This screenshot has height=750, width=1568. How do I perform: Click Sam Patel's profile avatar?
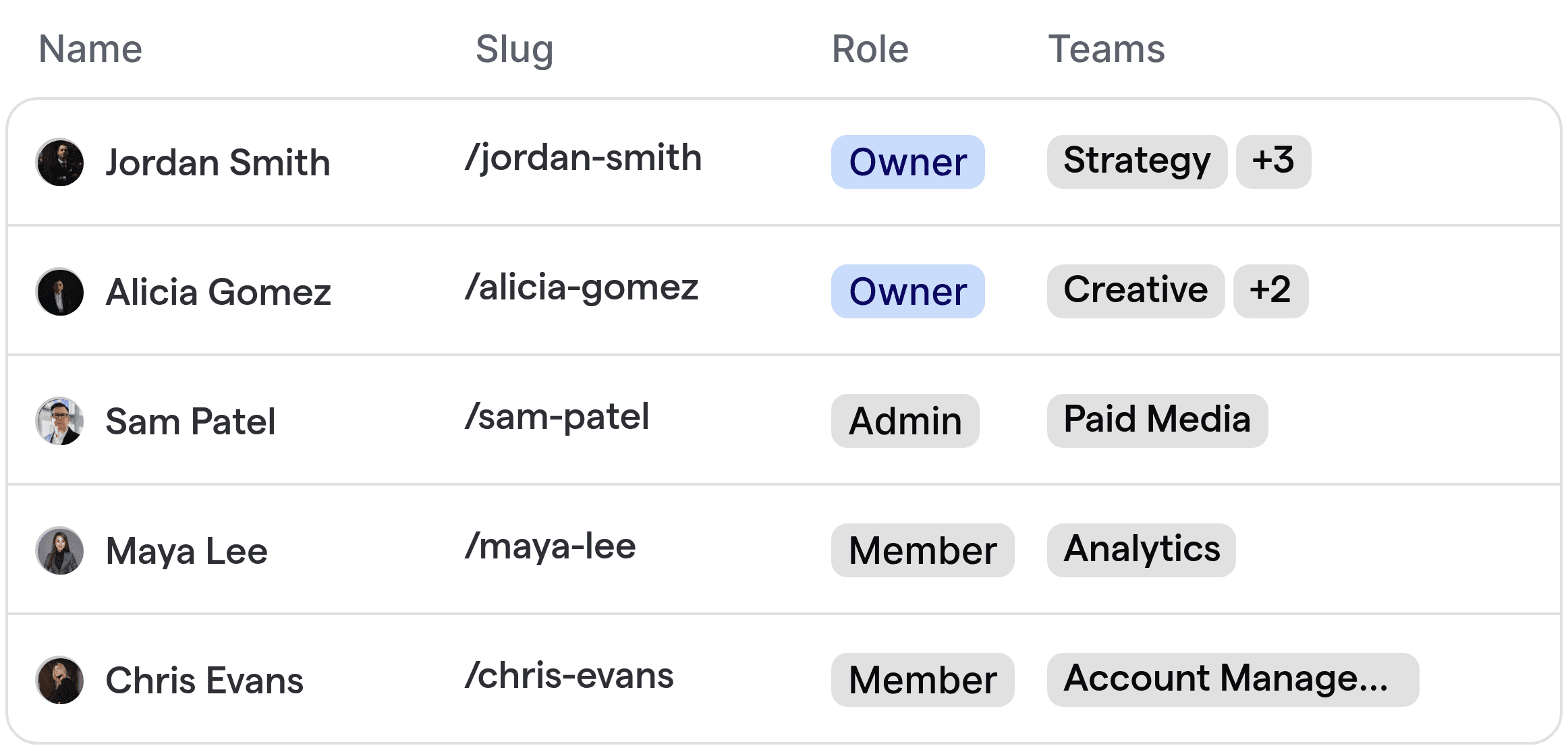point(59,421)
